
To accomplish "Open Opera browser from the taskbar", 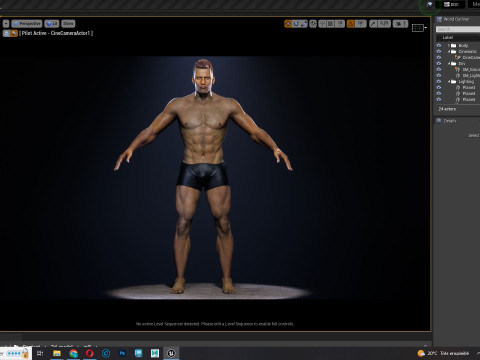I will (89, 353).
